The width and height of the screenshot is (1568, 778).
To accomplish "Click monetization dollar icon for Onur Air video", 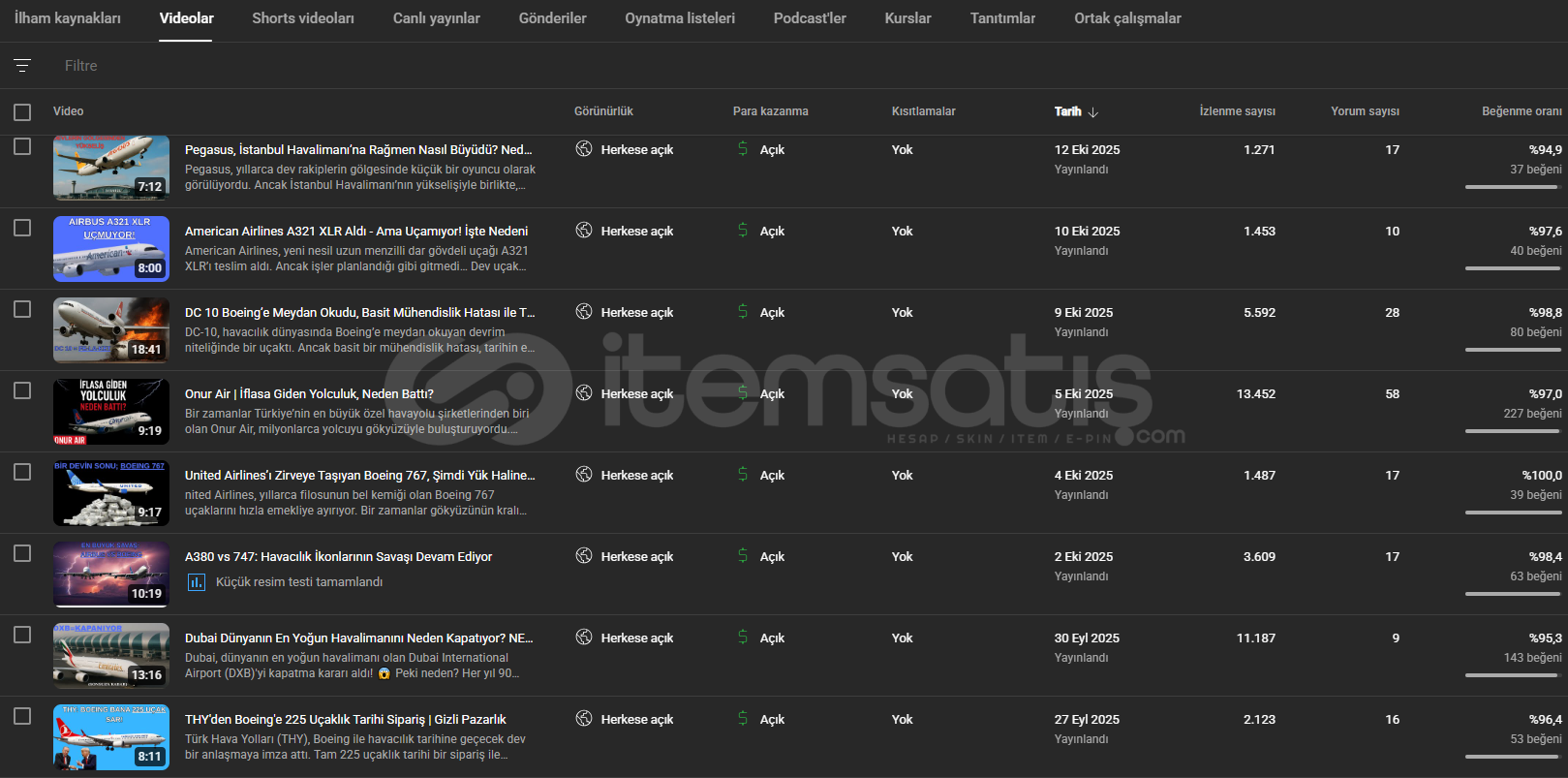I will click(743, 392).
